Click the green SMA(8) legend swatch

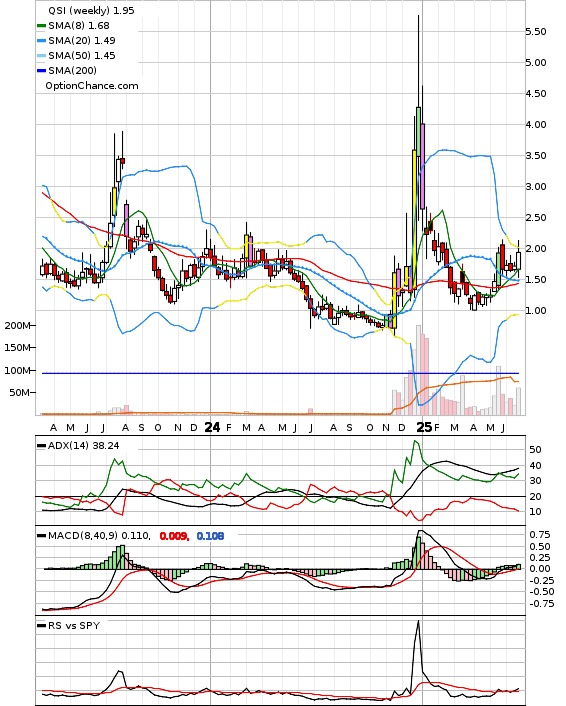pos(41,26)
